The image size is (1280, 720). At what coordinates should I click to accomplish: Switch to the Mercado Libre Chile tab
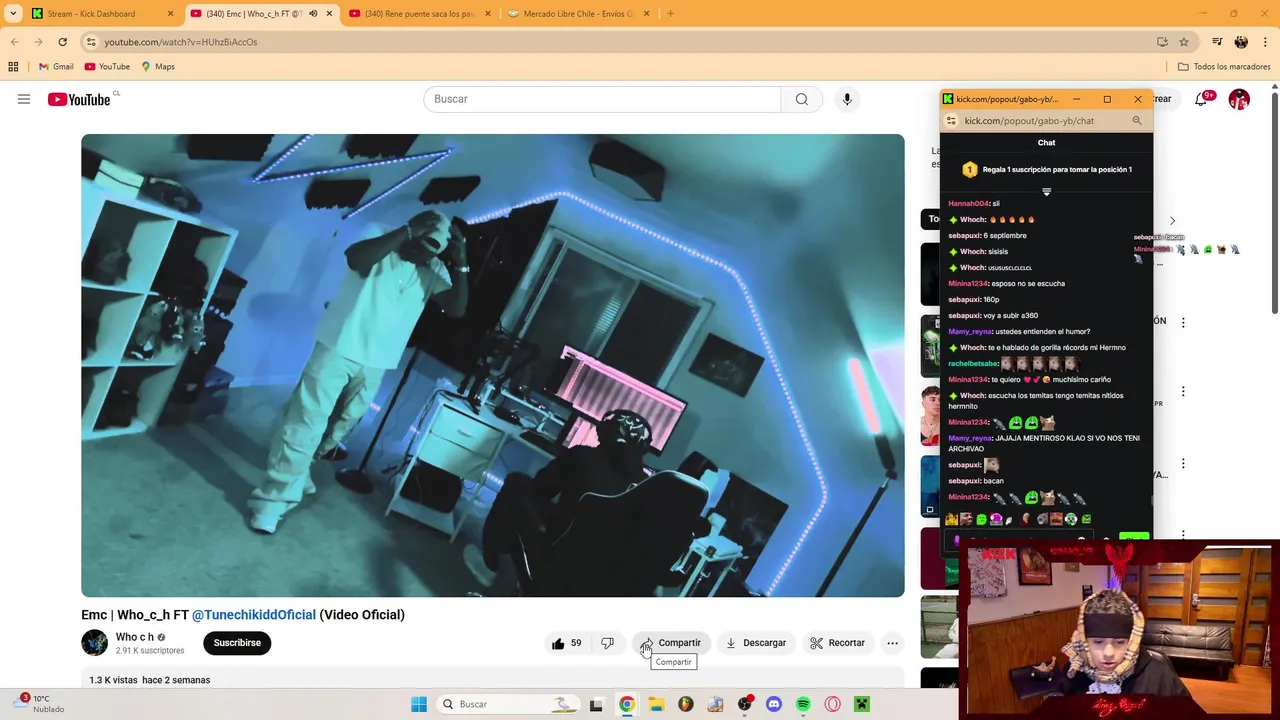(578, 14)
